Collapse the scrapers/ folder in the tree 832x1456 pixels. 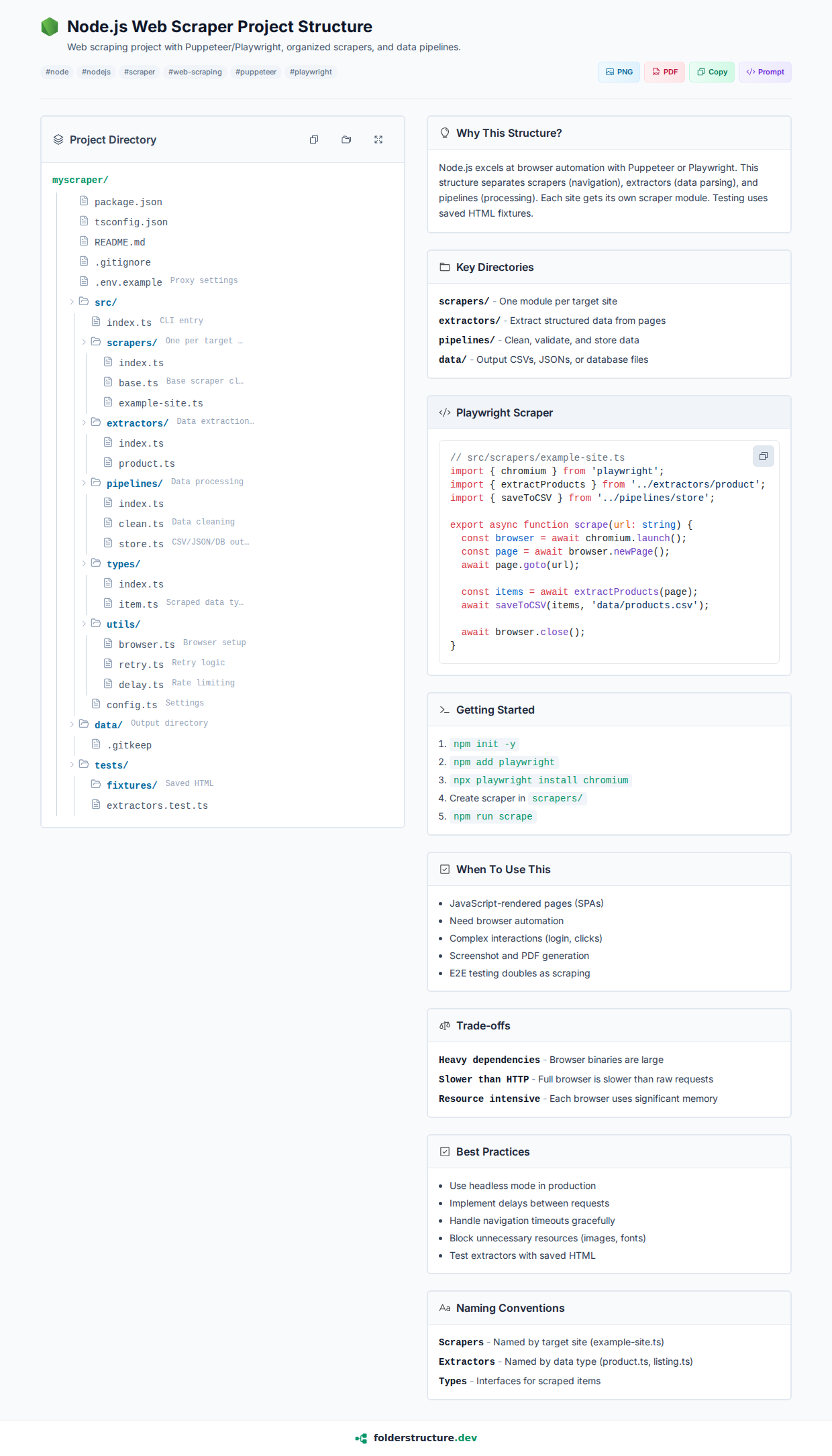point(84,342)
